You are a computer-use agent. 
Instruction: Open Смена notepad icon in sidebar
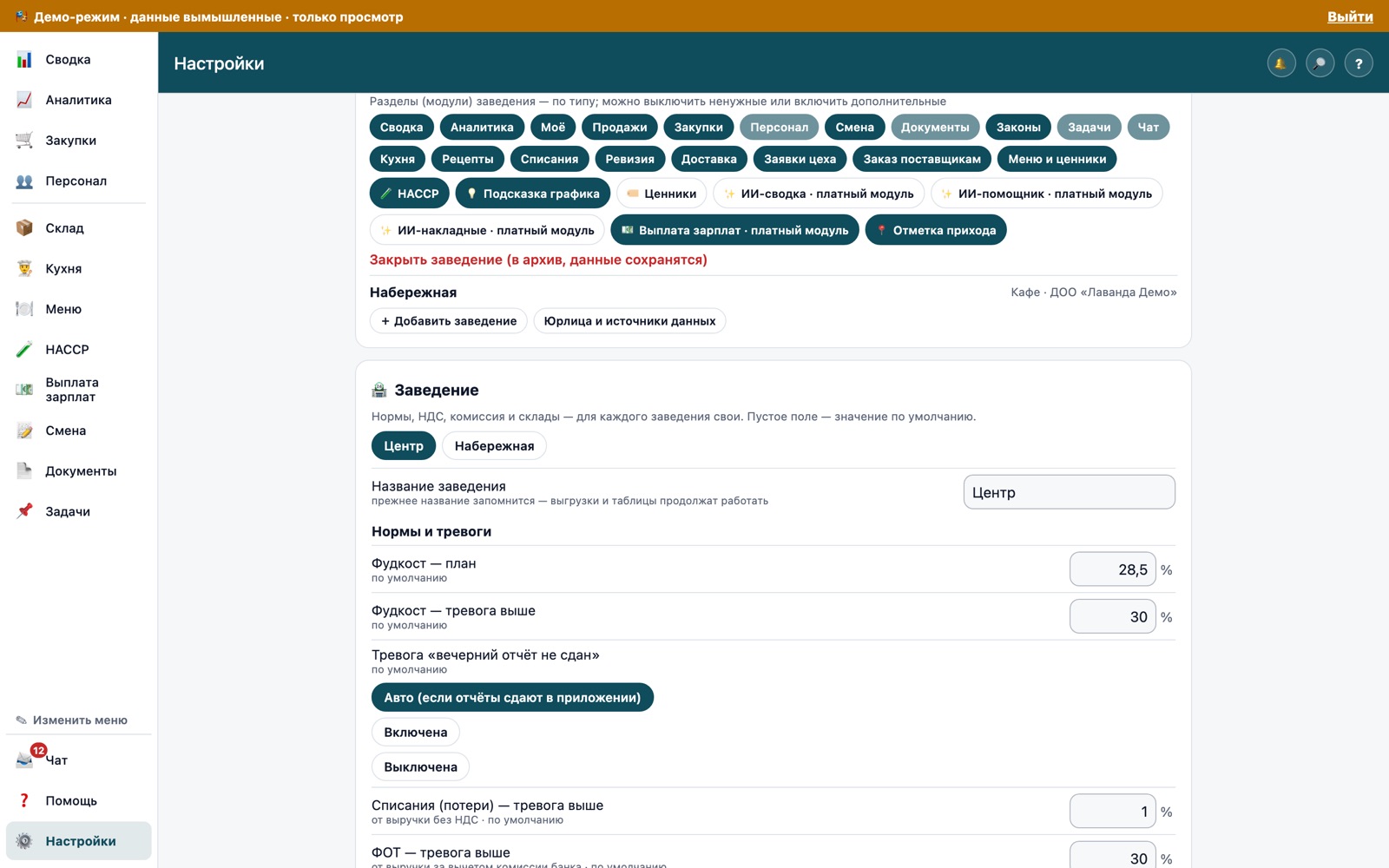[24, 431]
